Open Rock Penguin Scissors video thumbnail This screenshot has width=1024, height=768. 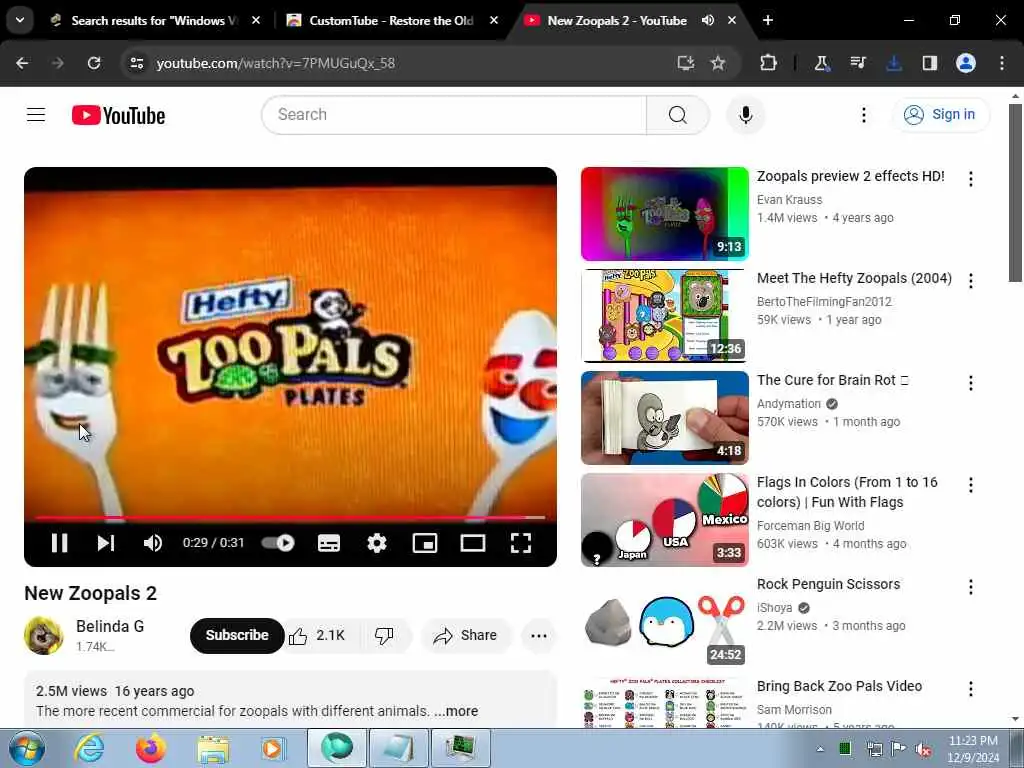pos(664,622)
